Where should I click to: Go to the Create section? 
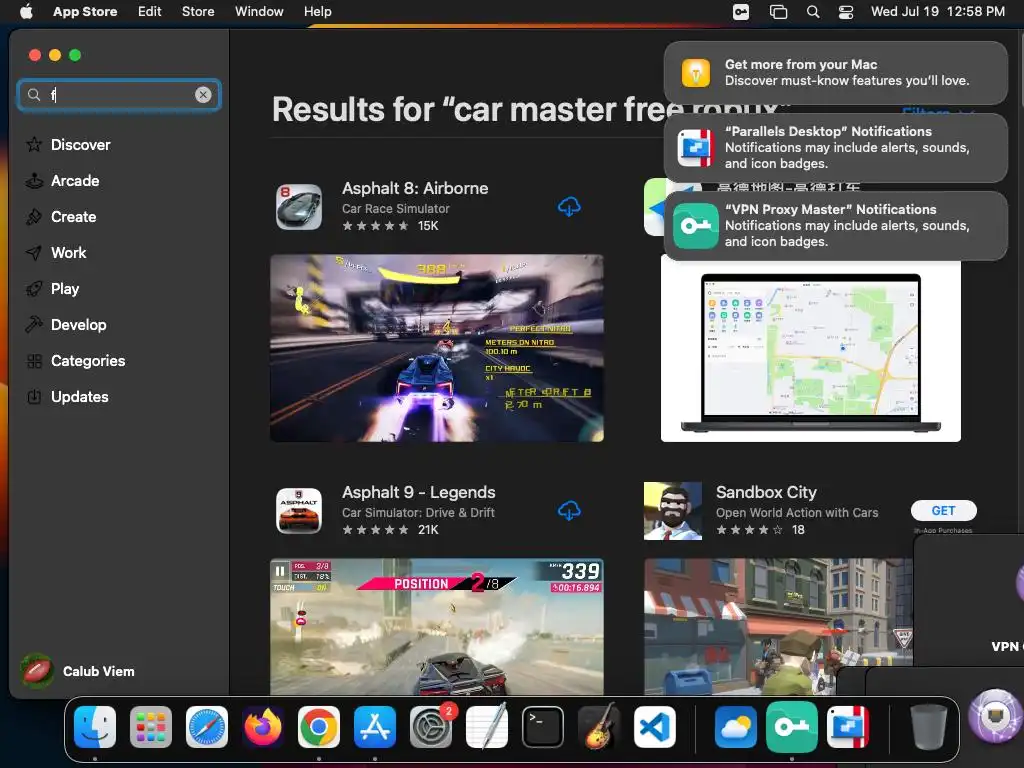tap(61, 217)
